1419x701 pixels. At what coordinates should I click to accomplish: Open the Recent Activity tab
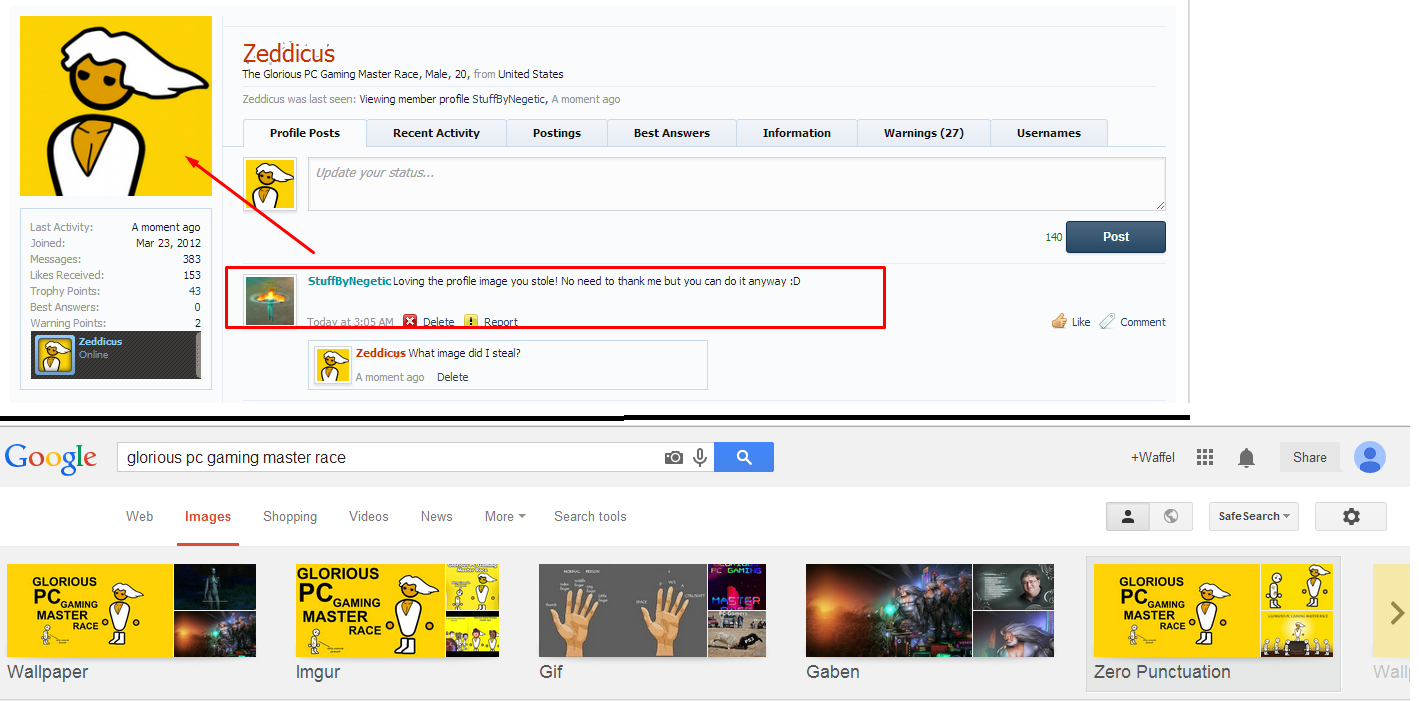436,133
